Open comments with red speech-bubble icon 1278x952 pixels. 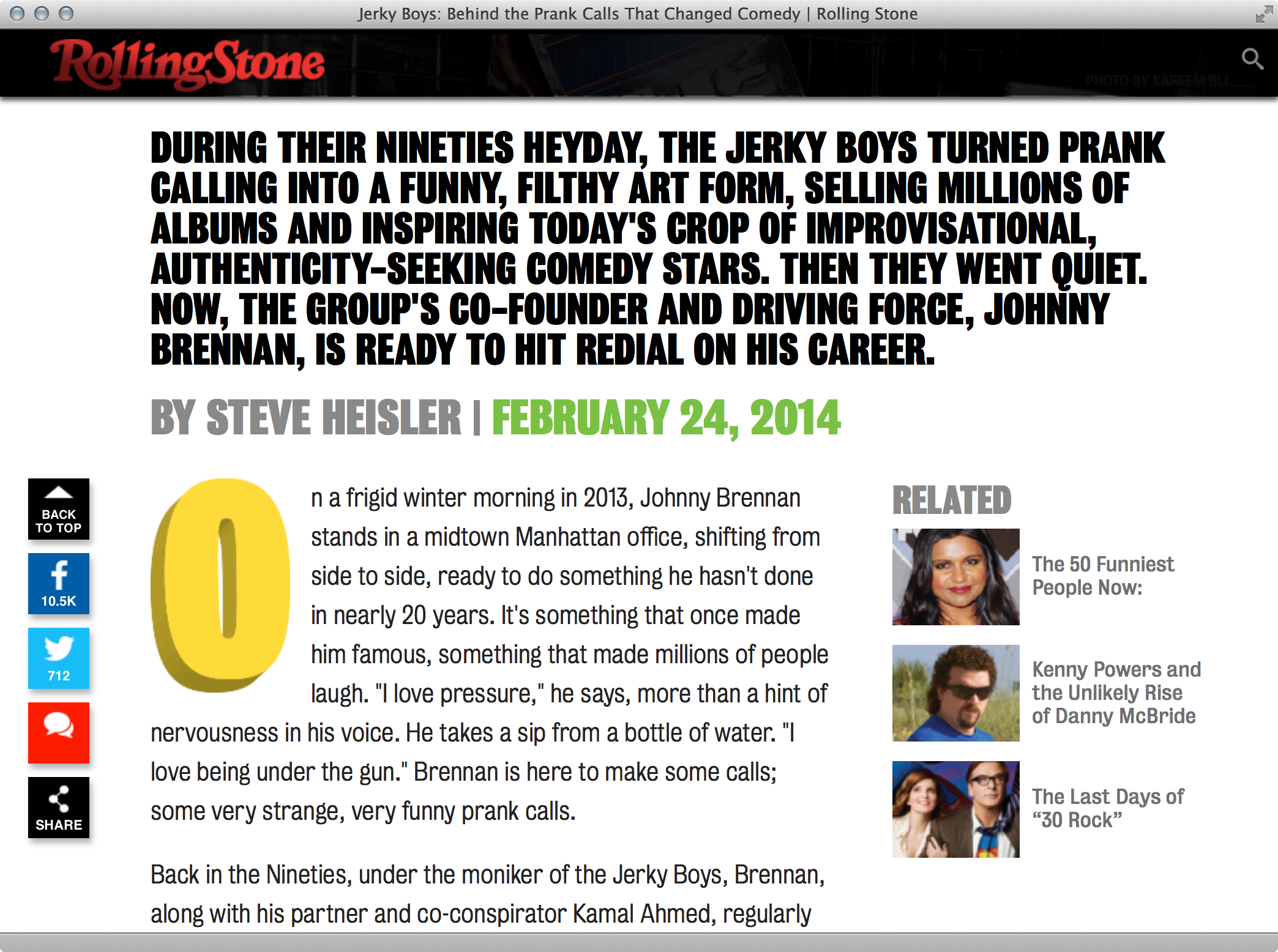[x=59, y=732]
